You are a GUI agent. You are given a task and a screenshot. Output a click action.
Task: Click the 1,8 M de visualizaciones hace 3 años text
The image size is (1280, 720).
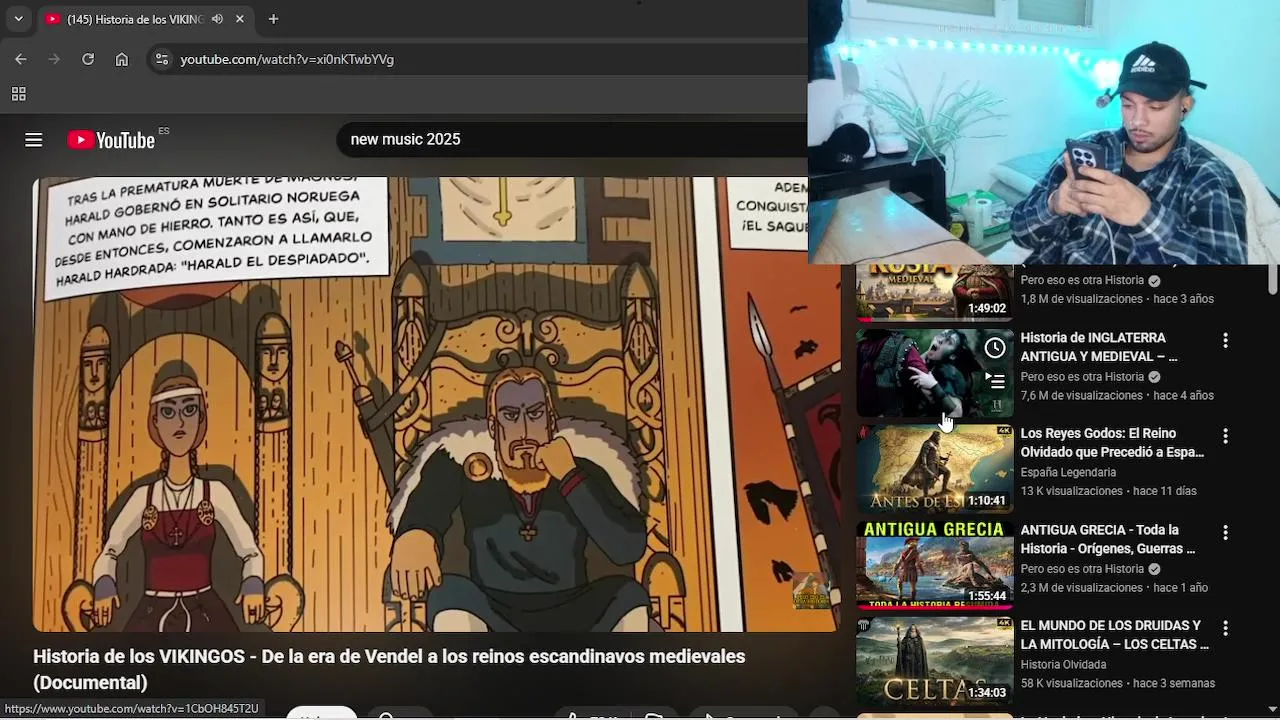[x=1117, y=299]
